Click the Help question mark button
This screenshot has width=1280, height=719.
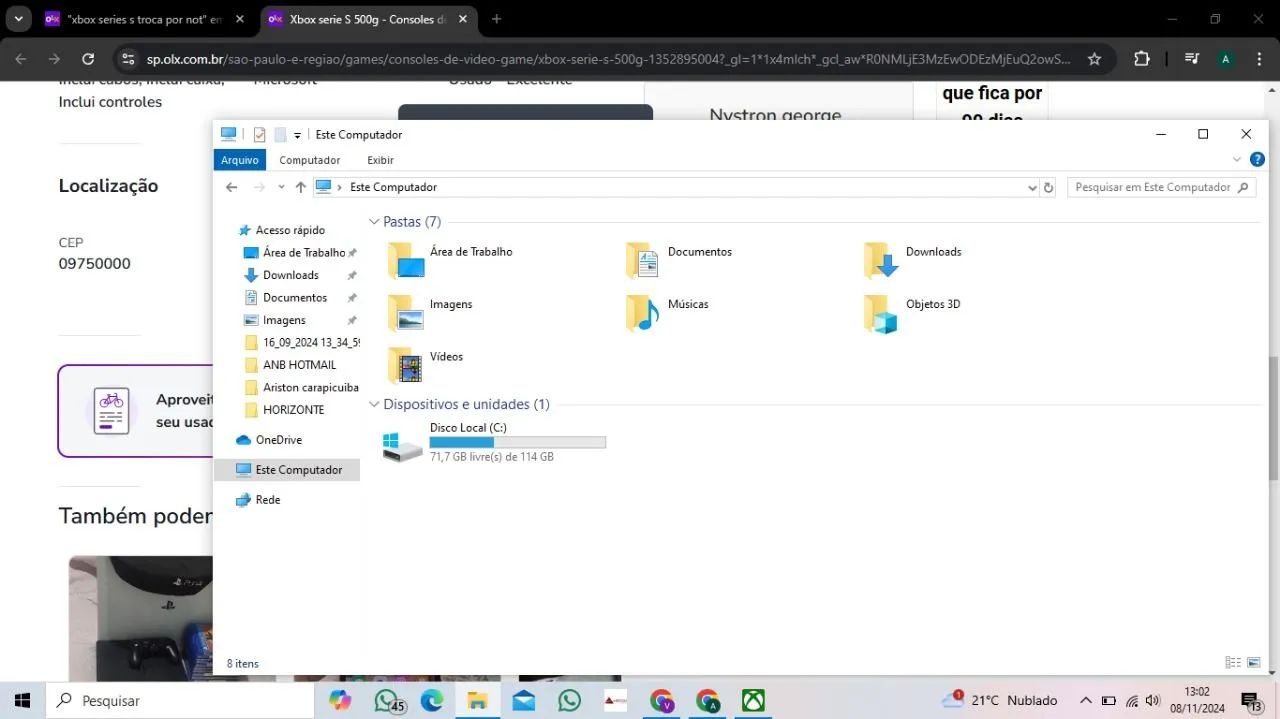click(1257, 159)
